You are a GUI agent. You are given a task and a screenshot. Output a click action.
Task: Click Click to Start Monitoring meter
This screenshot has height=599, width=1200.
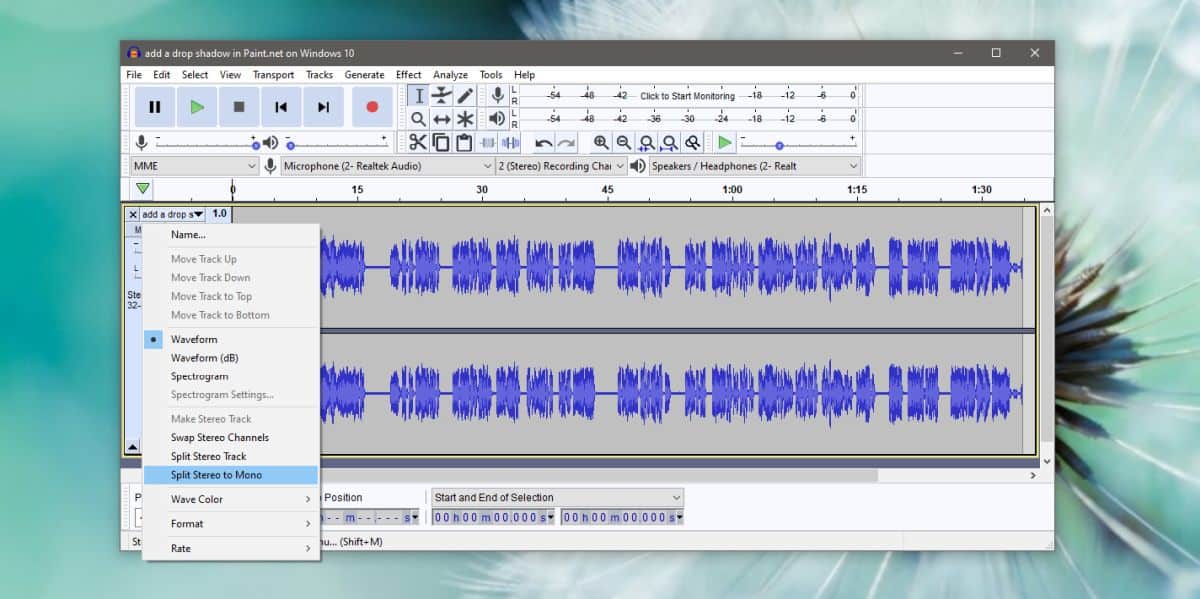point(687,96)
